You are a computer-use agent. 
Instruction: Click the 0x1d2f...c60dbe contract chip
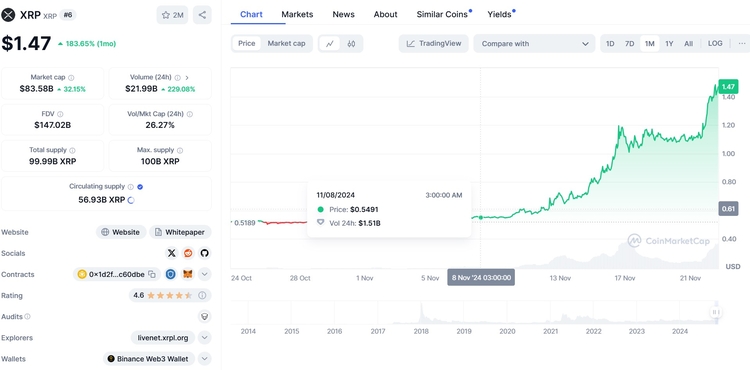tap(117, 274)
